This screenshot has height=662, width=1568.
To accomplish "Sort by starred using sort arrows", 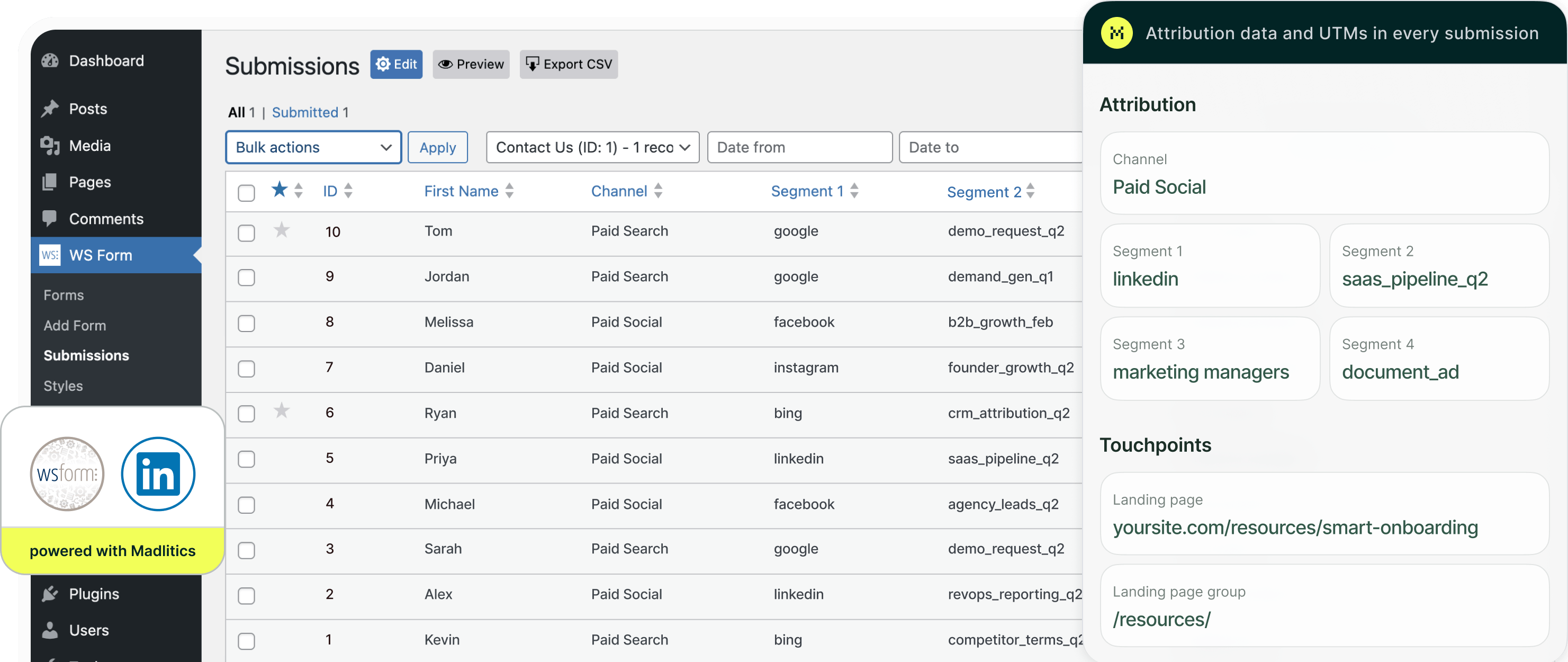I will point(298,191).
